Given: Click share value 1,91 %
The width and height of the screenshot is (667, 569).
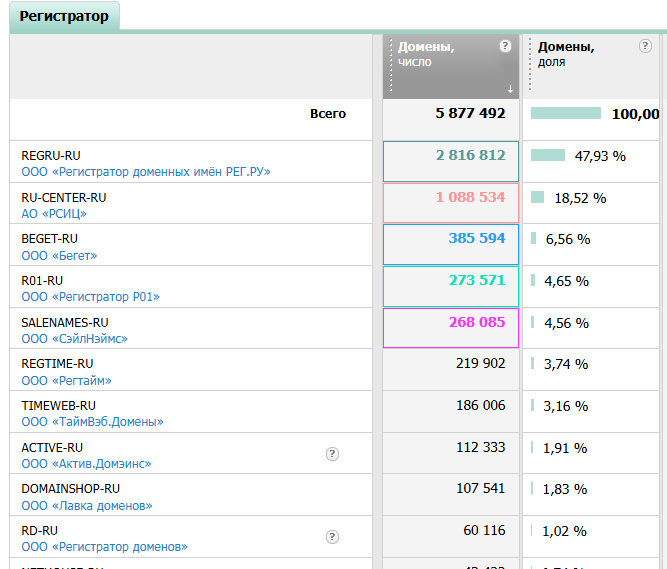Looking at the screenshot, I should (565, 448).
